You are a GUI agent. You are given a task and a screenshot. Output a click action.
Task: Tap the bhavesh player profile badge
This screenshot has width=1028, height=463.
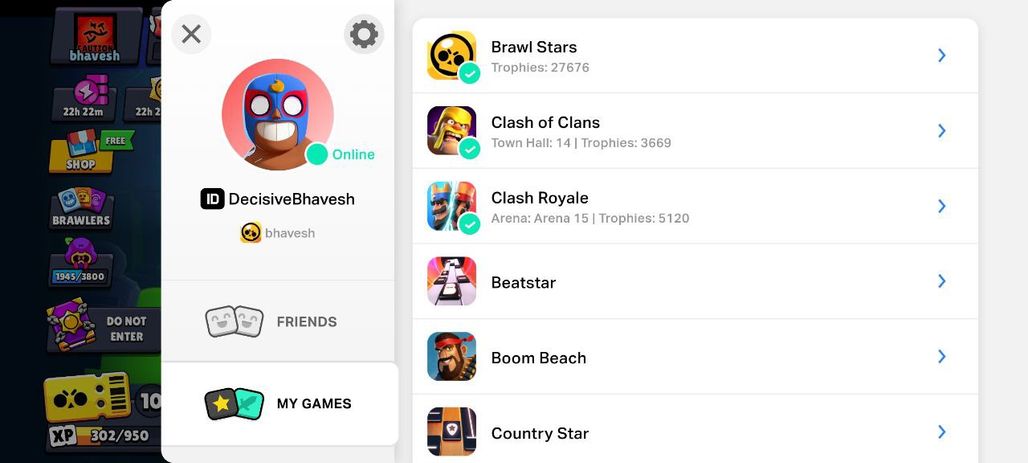coord(96,37)
